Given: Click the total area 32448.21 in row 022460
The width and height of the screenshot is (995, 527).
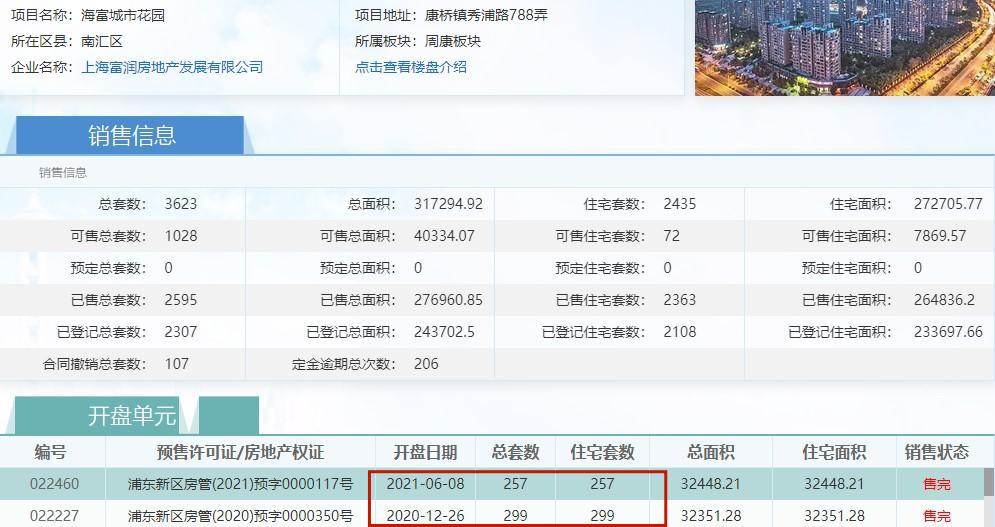Looking at the screenshot, I should [711, 484].
